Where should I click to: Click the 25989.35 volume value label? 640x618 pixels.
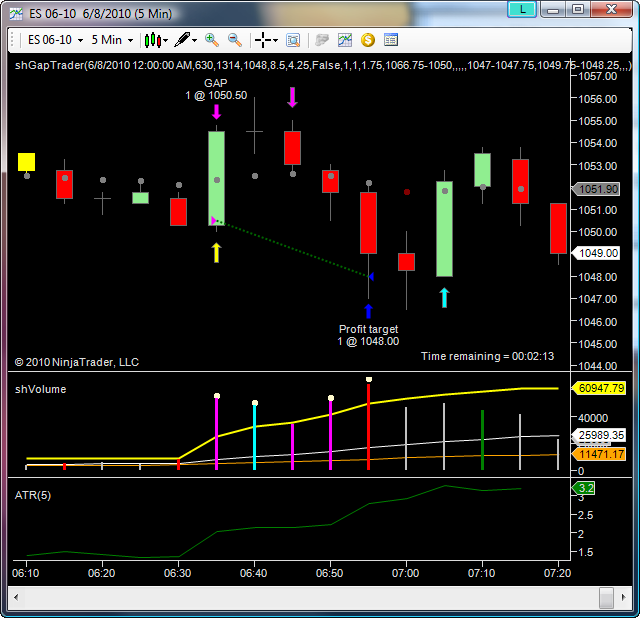(598, 435)
